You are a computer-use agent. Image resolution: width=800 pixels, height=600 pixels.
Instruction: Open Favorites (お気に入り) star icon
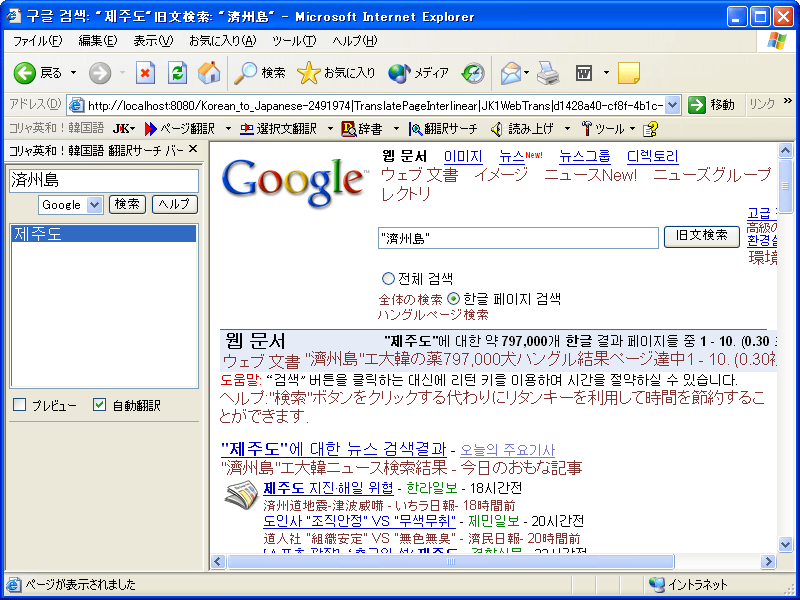coord(308,73)
